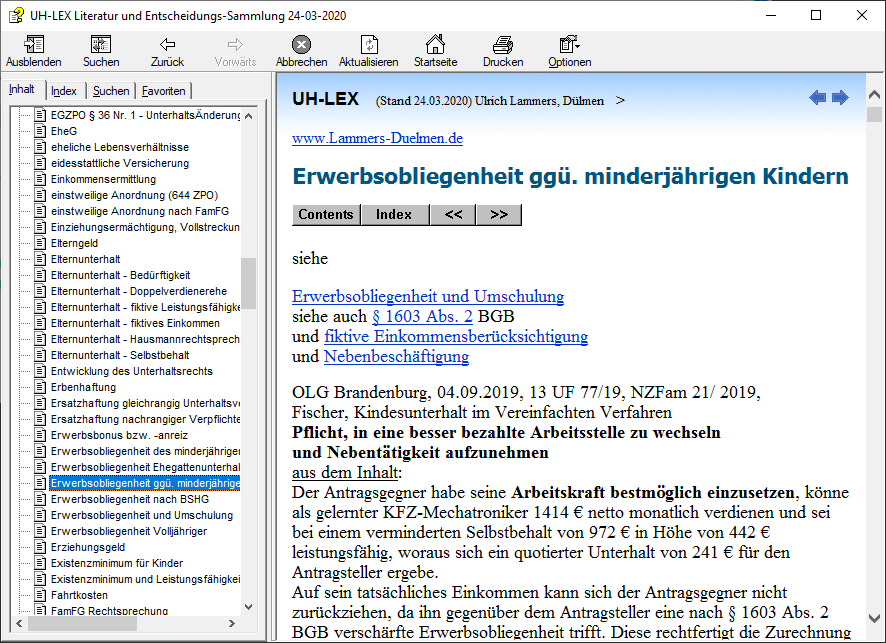Select eheliche Lebensverhältnisse topic
This screenshot has height=643, width=886.
120,147
